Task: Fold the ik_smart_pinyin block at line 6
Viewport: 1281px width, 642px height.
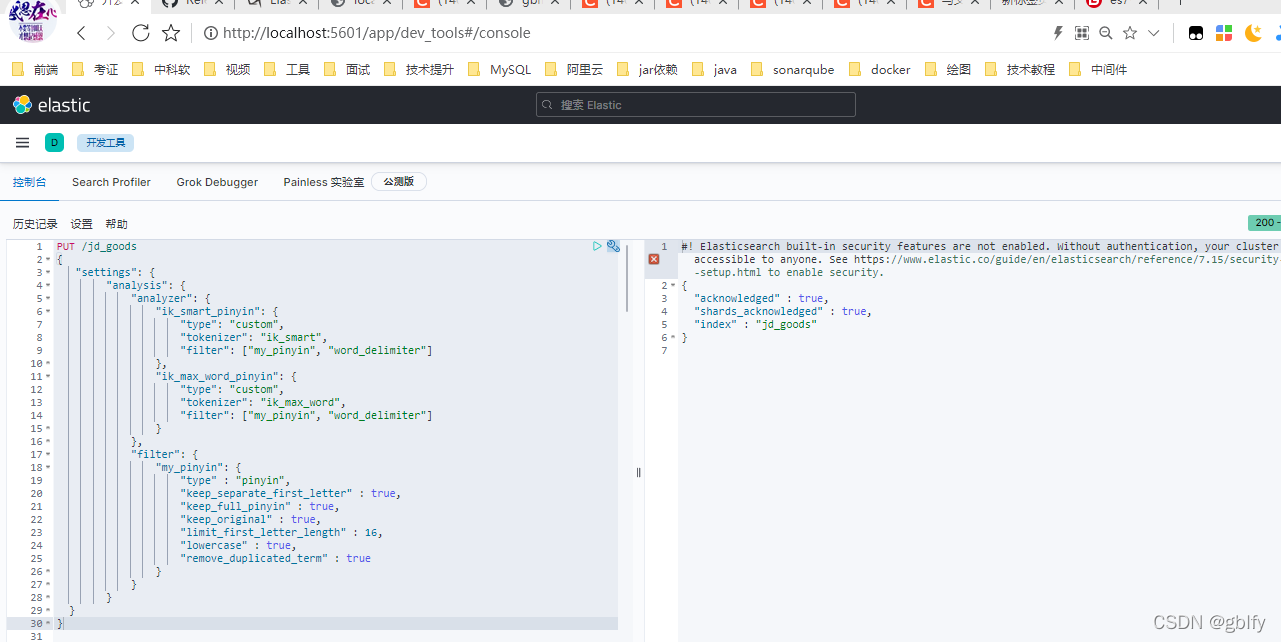Action: pyautogui.click(x=48, y=311)
